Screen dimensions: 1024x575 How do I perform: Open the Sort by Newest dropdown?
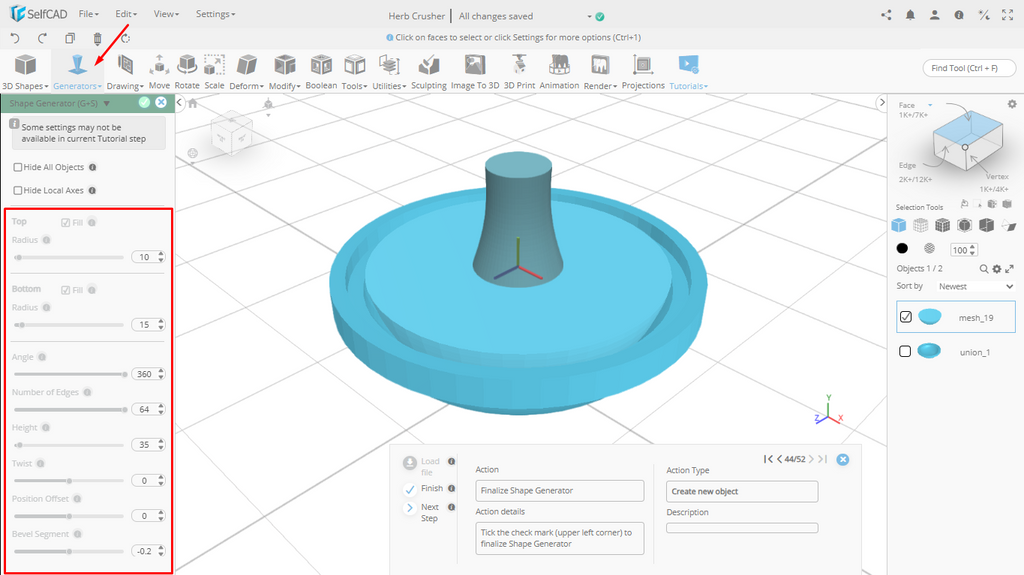tap(976, 286)
